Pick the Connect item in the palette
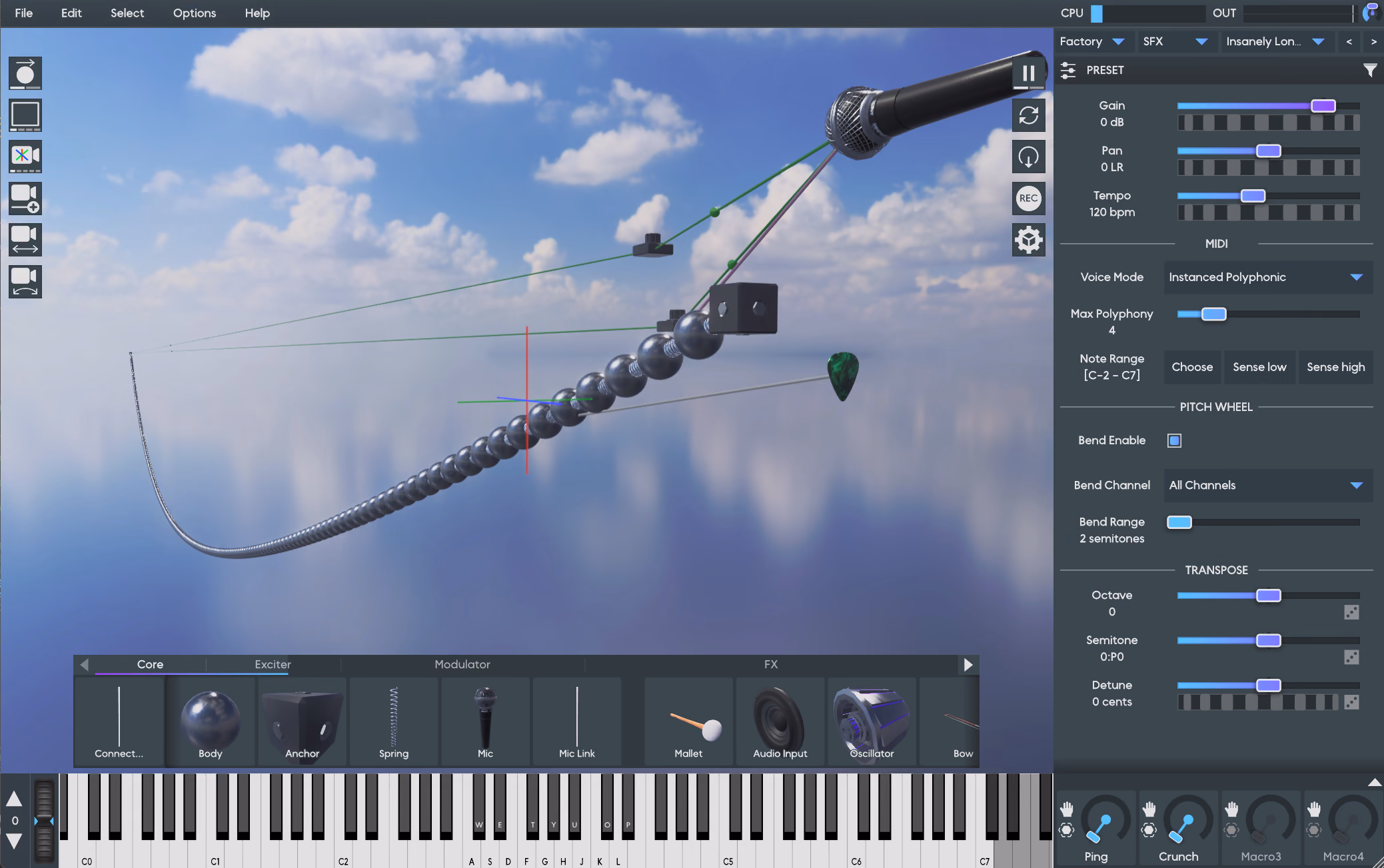 point(119,721)
